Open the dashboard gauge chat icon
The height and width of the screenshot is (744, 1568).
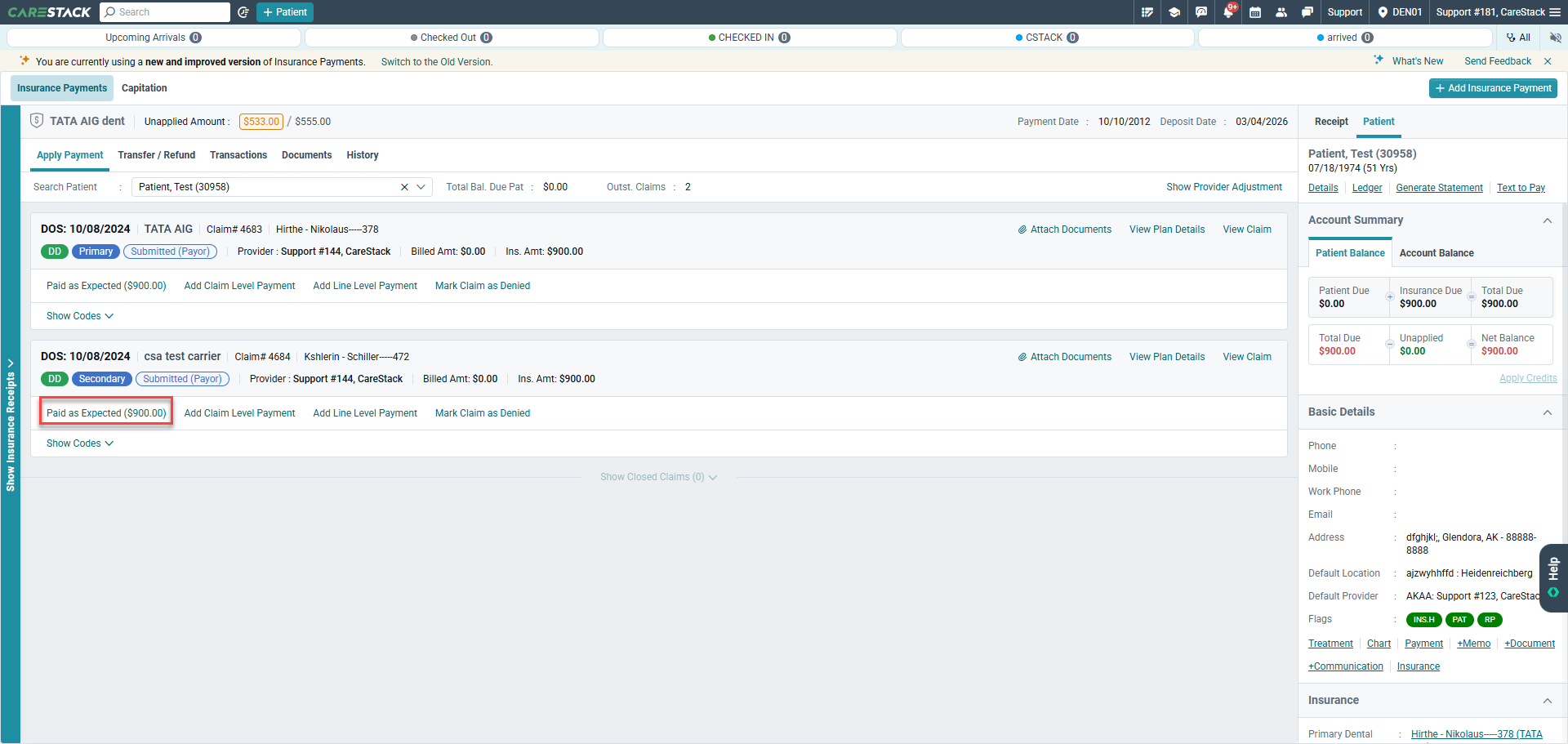(x=1201, y=12)
